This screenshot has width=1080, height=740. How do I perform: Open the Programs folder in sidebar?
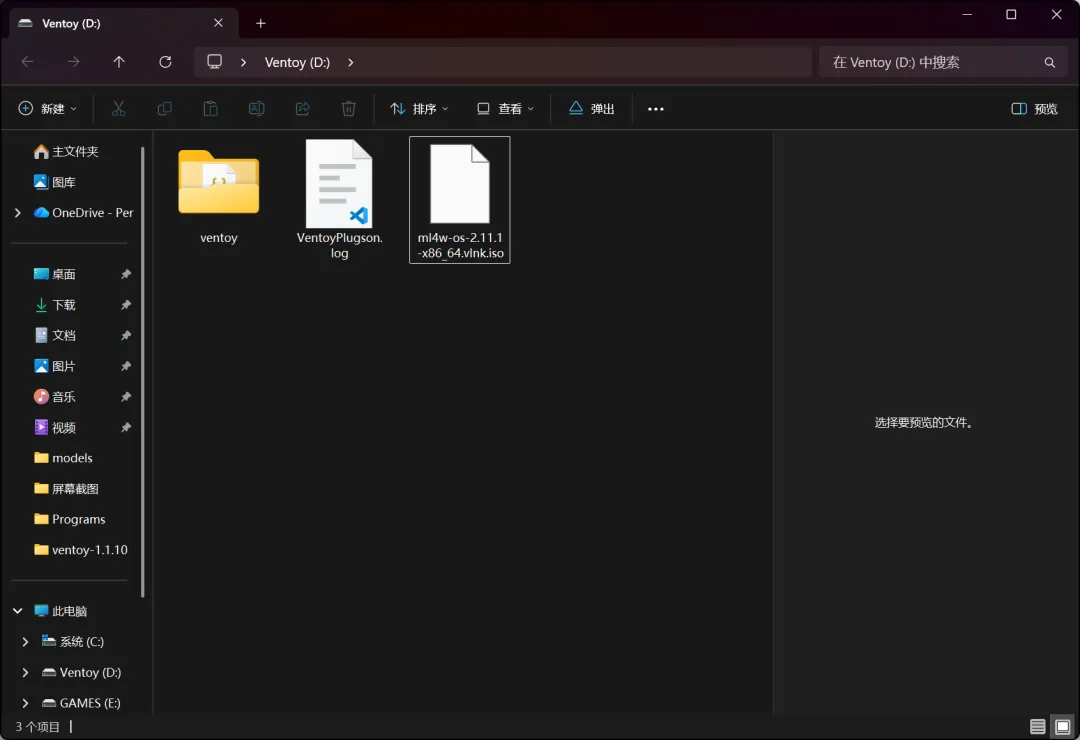[x=69, y=520]
